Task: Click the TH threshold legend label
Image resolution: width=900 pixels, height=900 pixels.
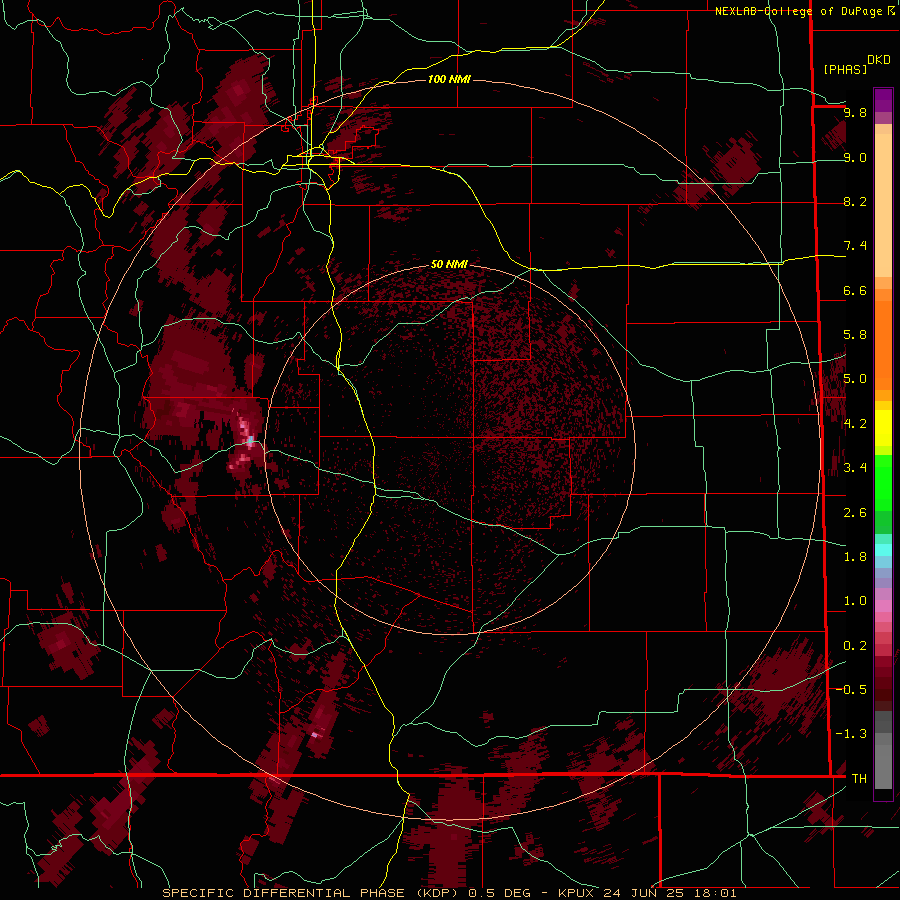Action: tap(859, 778)
